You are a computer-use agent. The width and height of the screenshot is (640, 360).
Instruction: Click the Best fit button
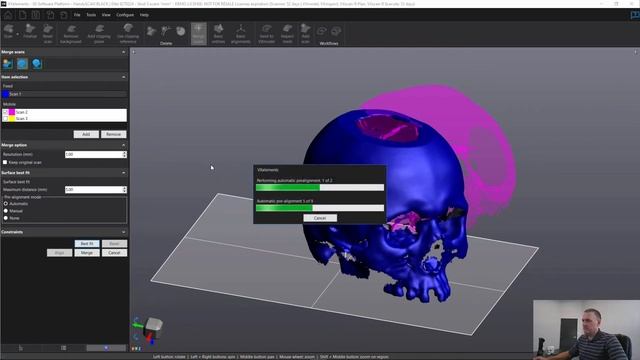(x=87, y=244)
